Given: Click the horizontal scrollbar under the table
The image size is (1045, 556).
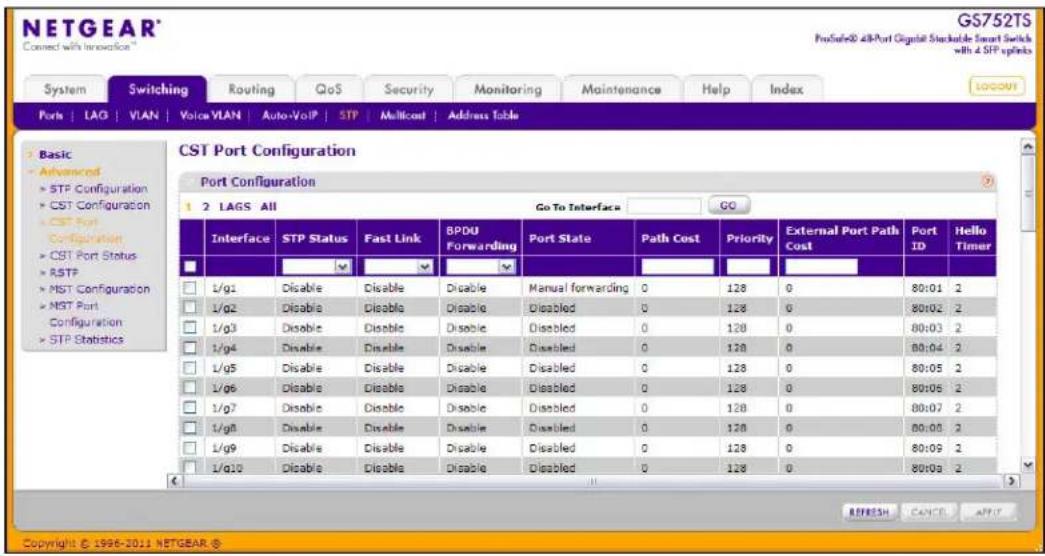Looking at the screenshot, I should point(592,479).
